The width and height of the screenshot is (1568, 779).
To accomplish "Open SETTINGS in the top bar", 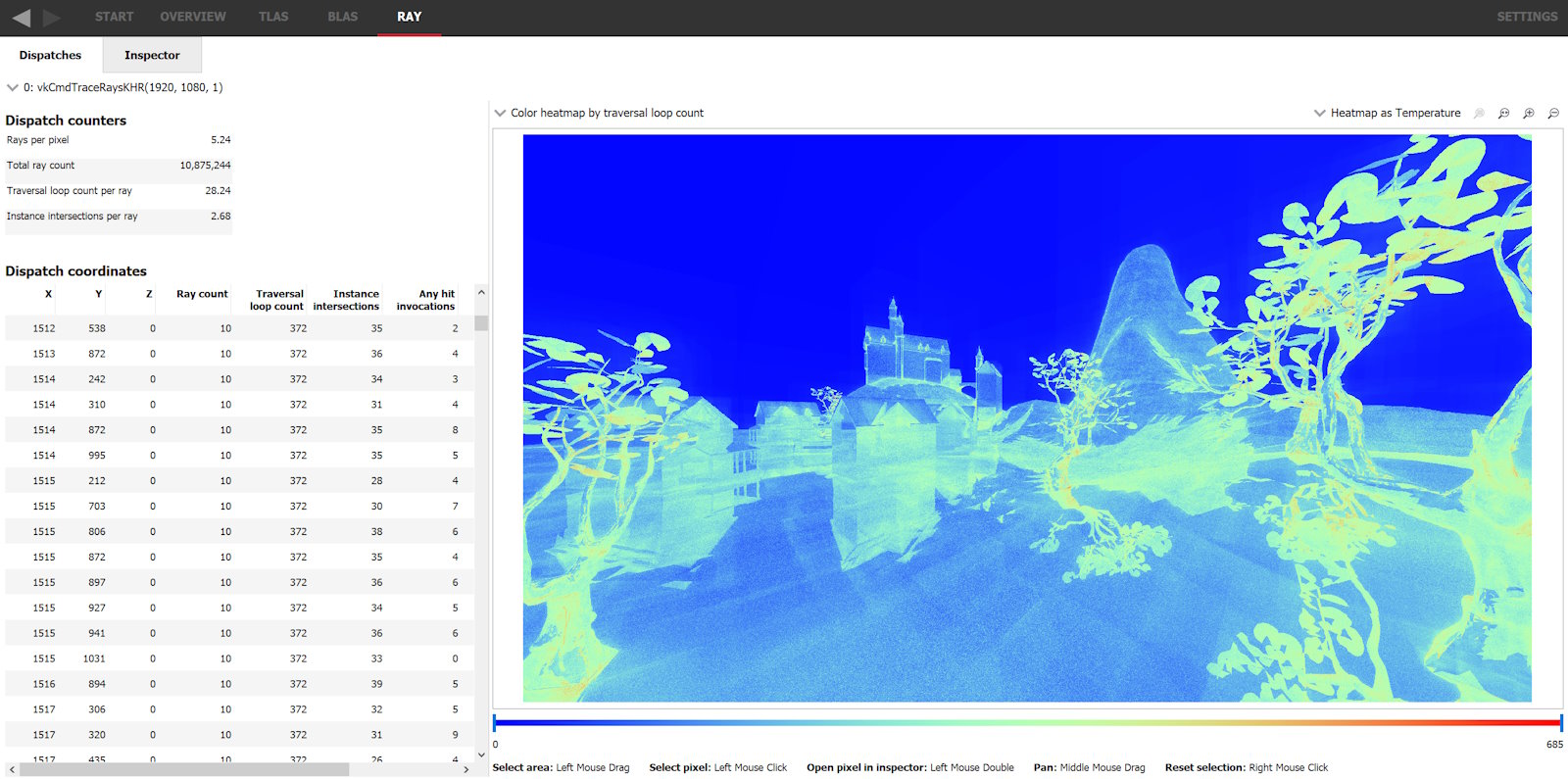I will coord(1526,17).
